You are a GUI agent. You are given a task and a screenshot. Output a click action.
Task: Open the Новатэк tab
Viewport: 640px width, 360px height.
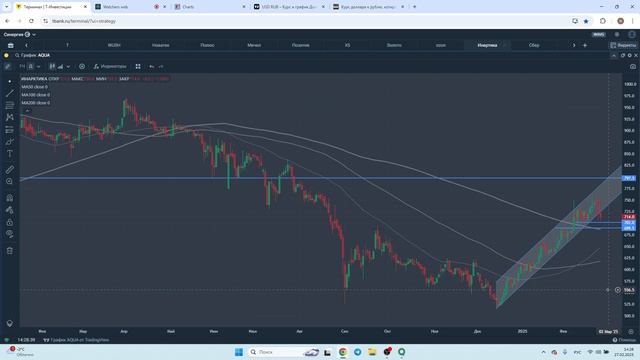pos(160,45)
